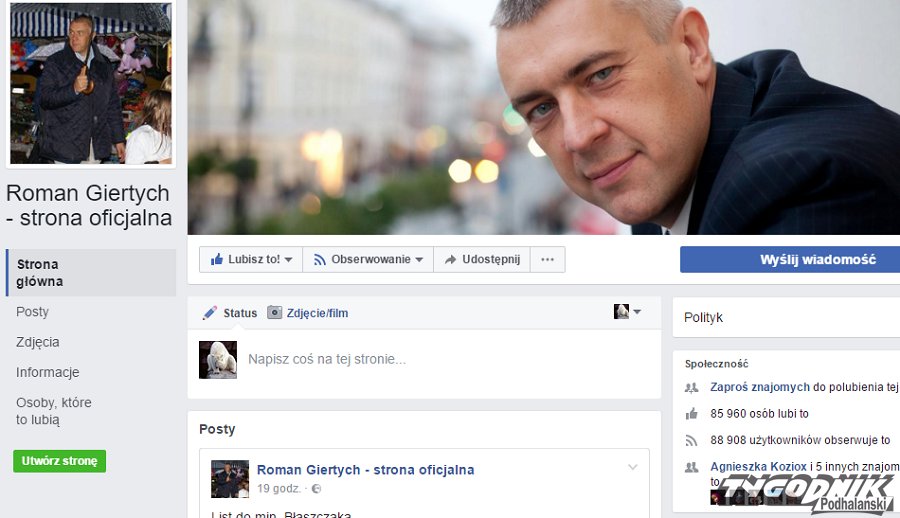Click the Napisz coś na tej stronie field
This screenshot has height=518, width=900.
coord(327,359)
